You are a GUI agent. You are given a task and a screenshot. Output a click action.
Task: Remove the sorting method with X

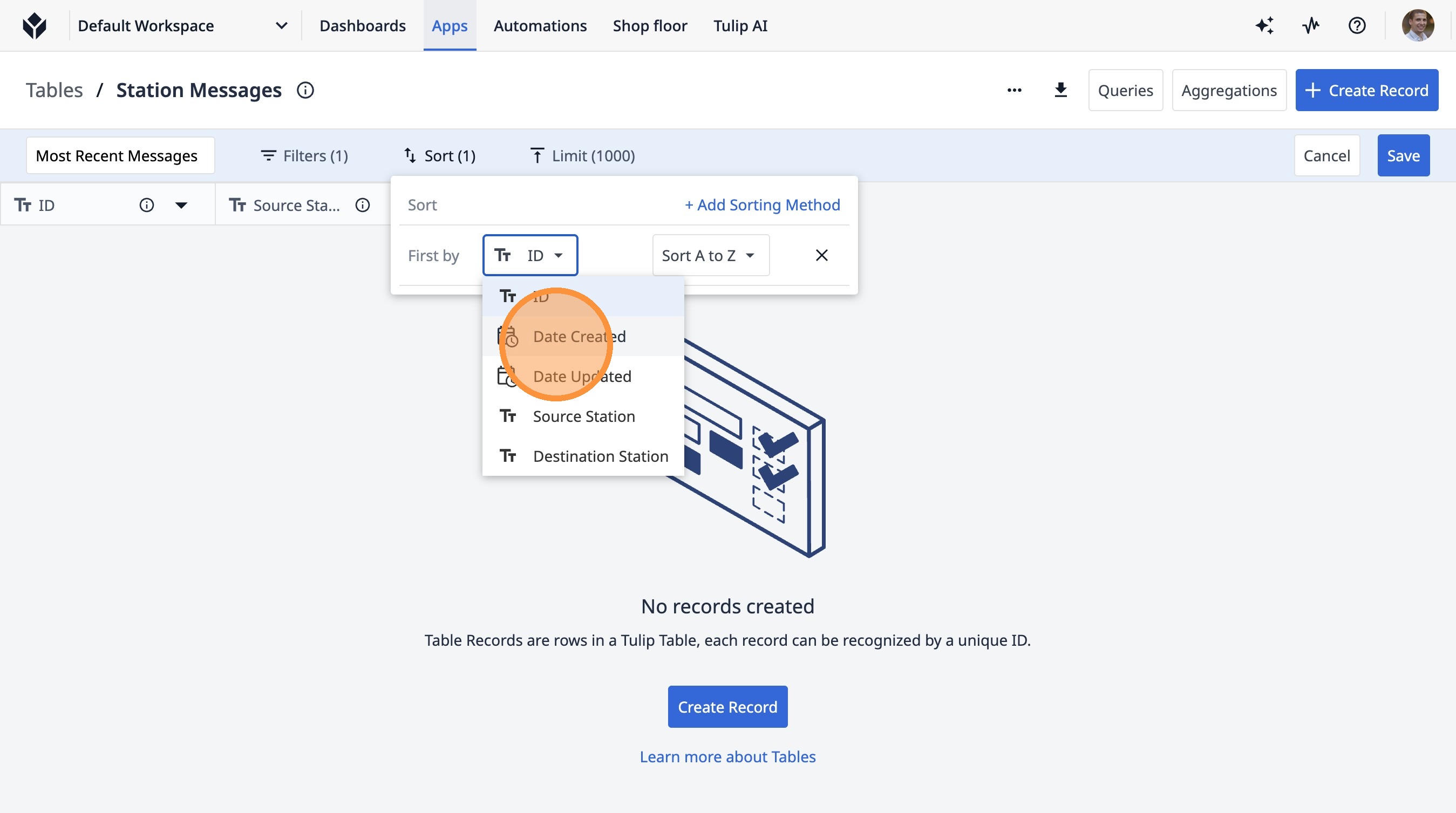[821, 255]
